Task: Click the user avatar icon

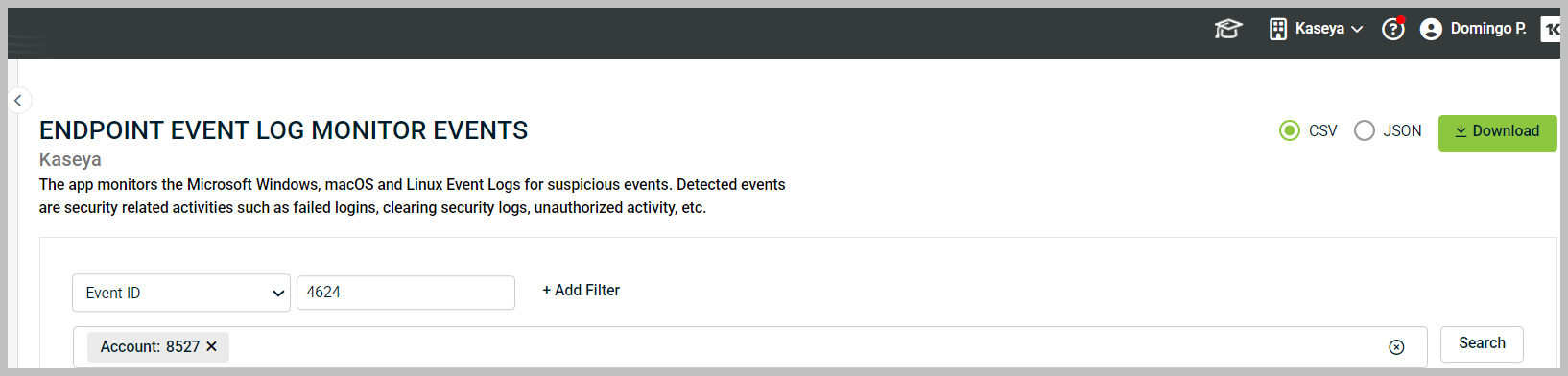Action: point(1431,29)
